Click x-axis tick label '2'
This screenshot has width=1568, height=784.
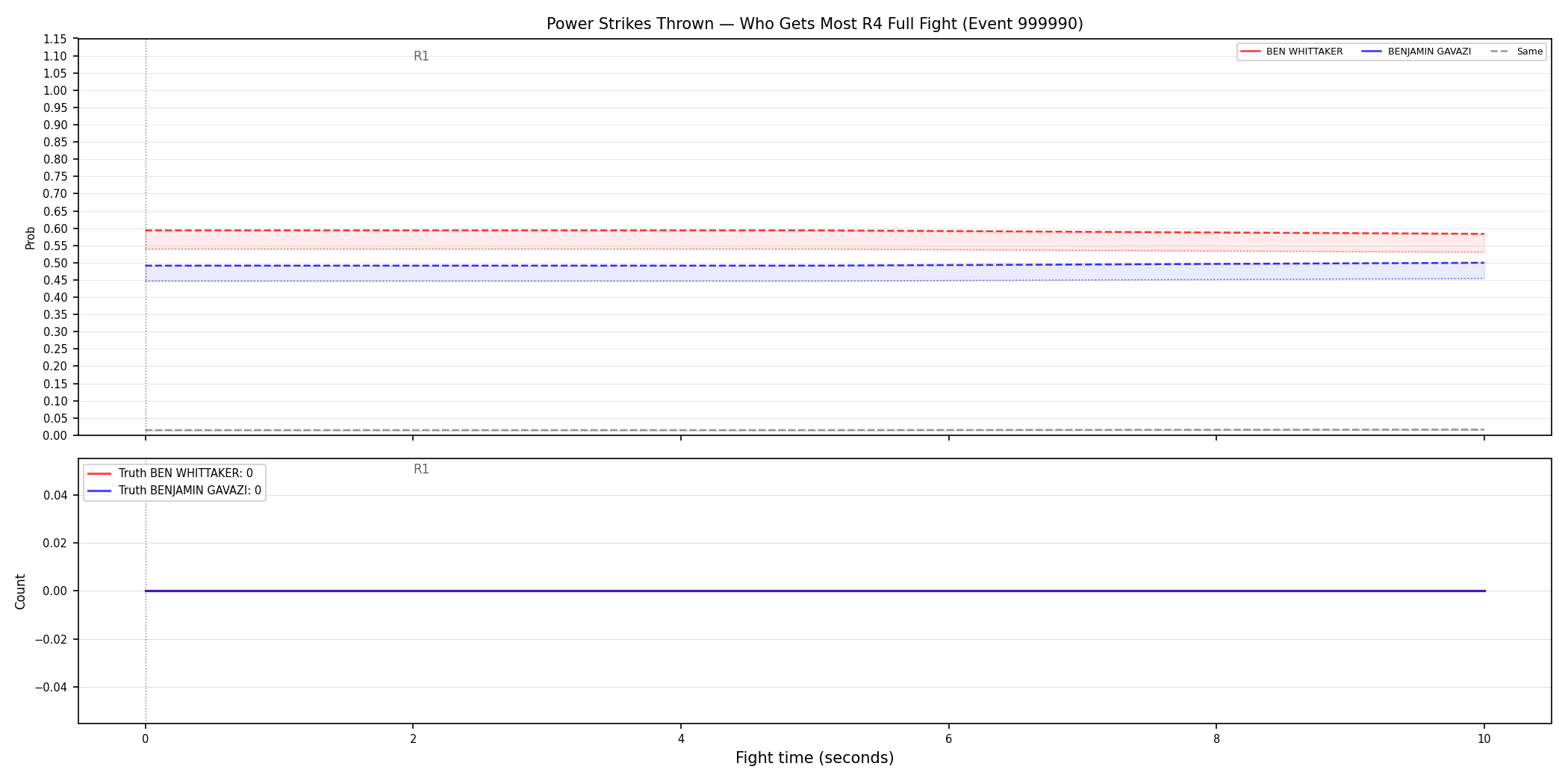point(413,739)
